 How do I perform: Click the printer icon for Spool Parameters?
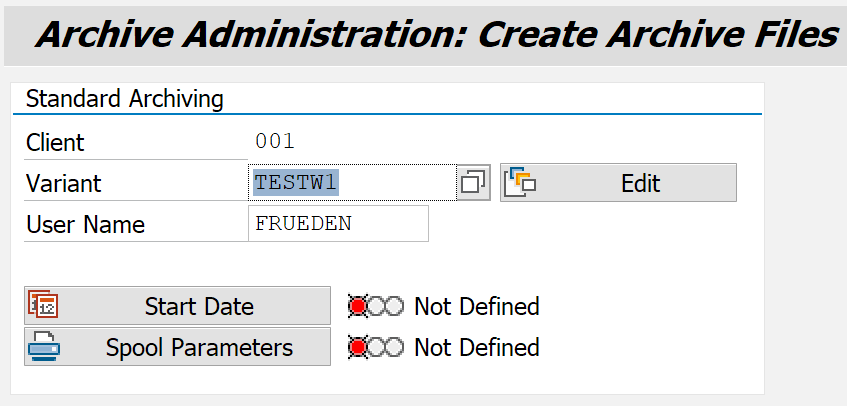tap(42, 347)
